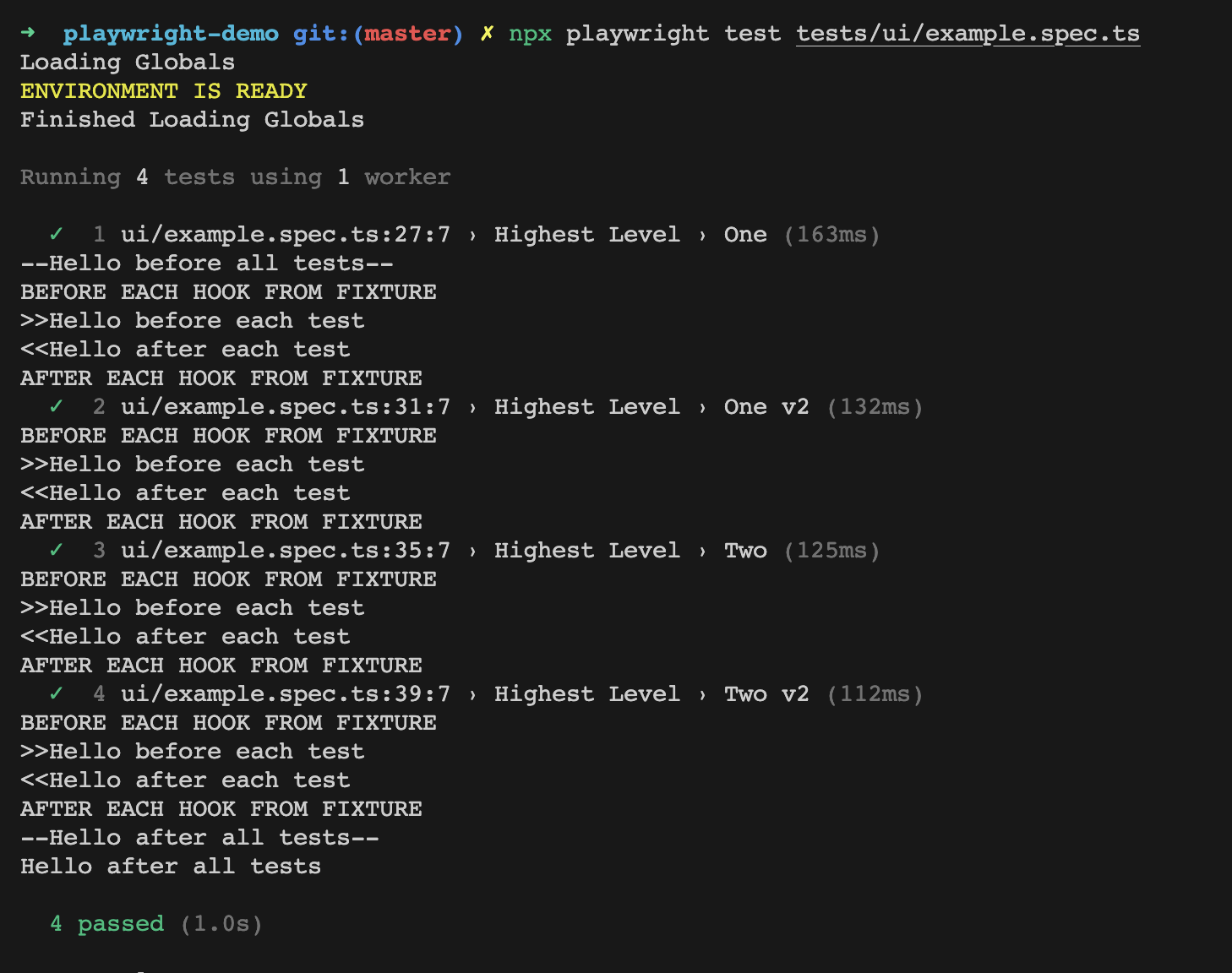Click the yellow "ENVIRONMENT IS READY" line
This screenshot has width=1232, height=973.
(163, 90)
